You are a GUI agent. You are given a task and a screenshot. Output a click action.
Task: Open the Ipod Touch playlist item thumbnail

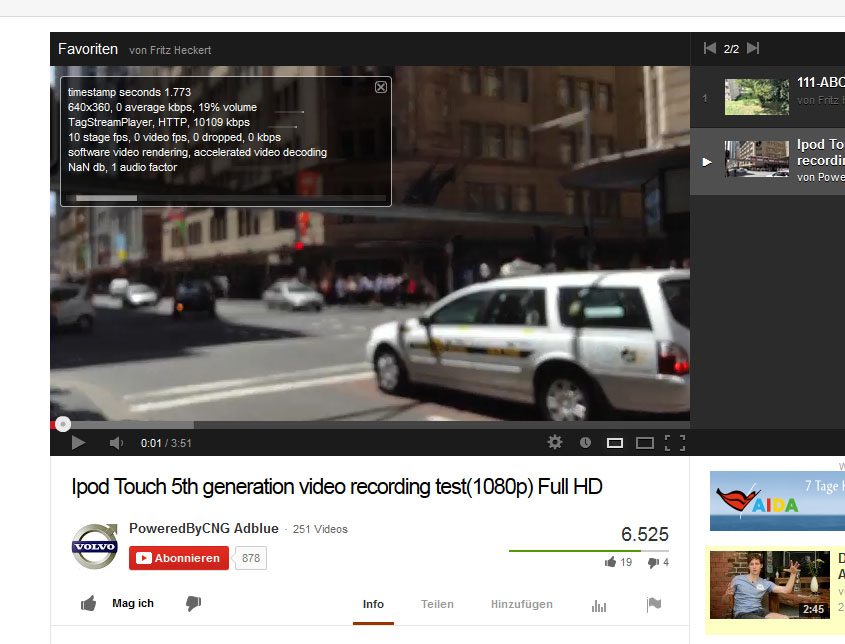[x=757, y=159]
